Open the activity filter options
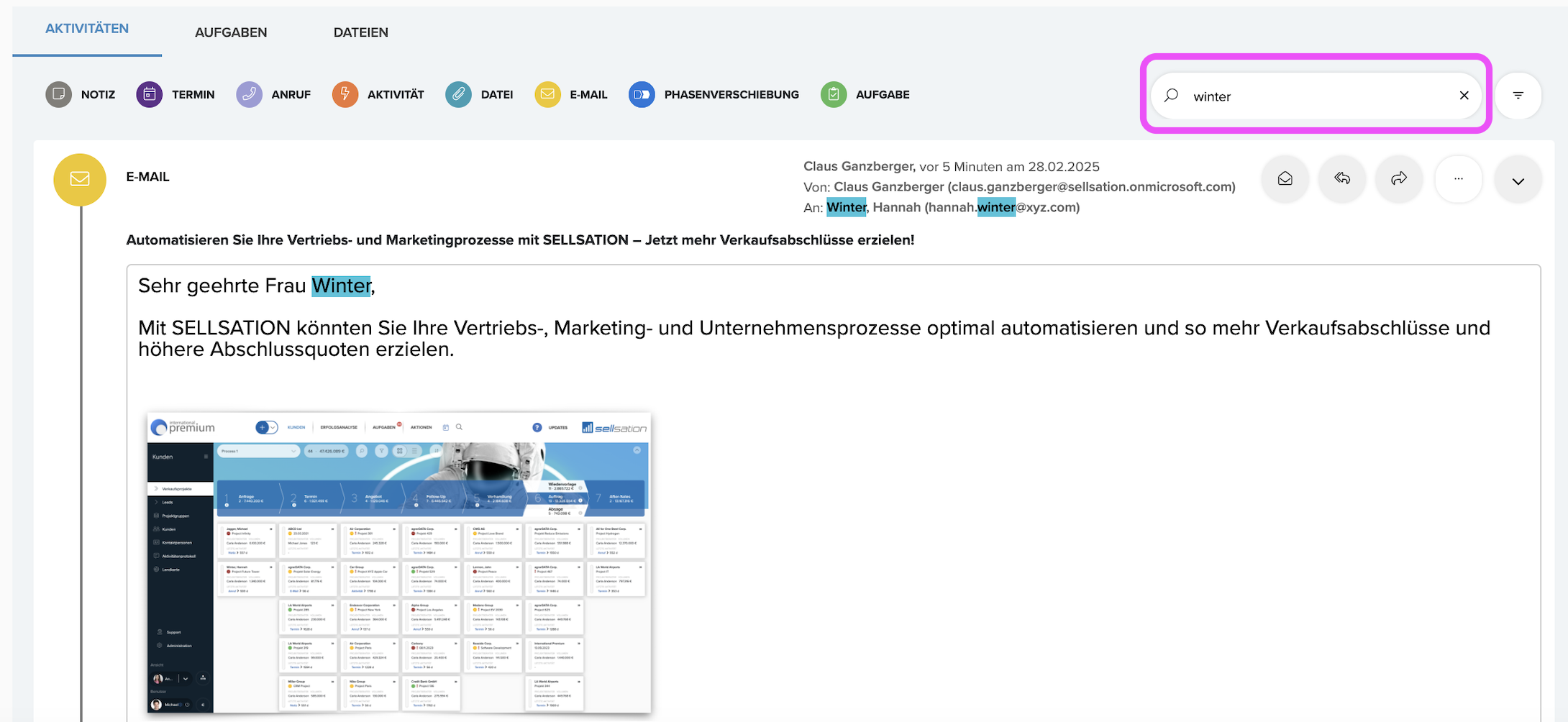This screenshot has width=1568, height=722. tap(1518, 95)
